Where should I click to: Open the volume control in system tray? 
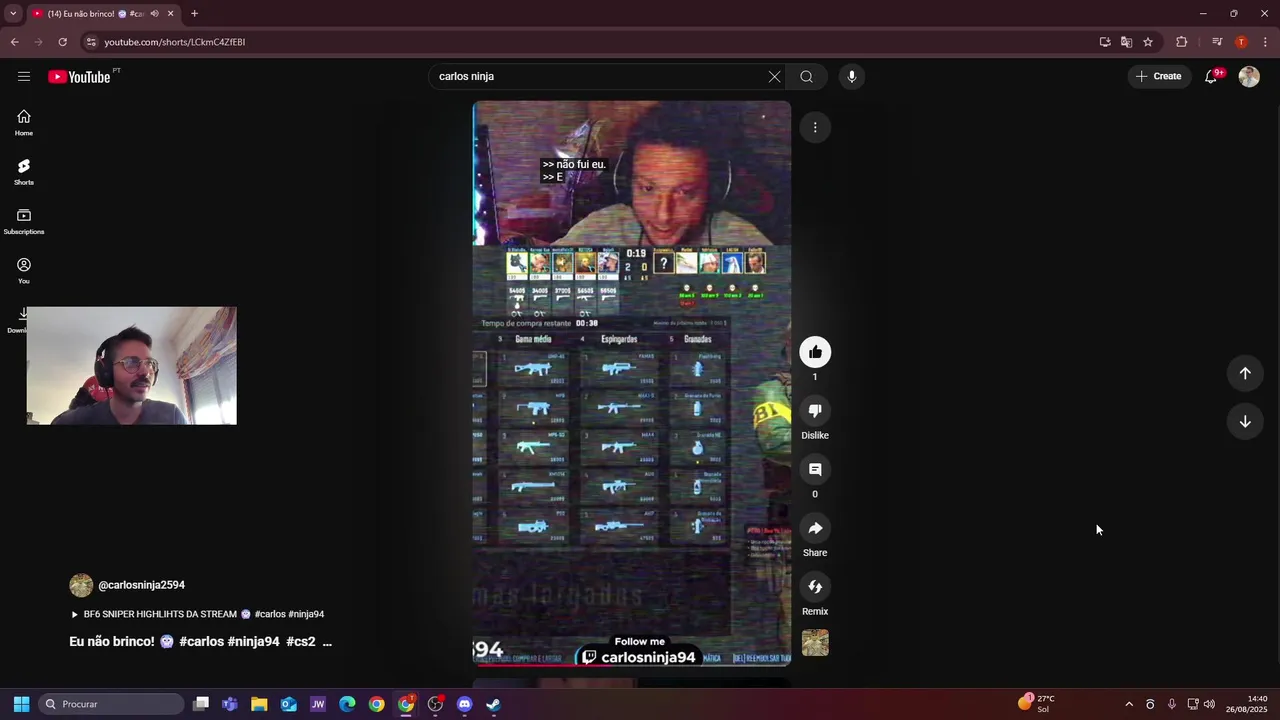[1210, 704]
